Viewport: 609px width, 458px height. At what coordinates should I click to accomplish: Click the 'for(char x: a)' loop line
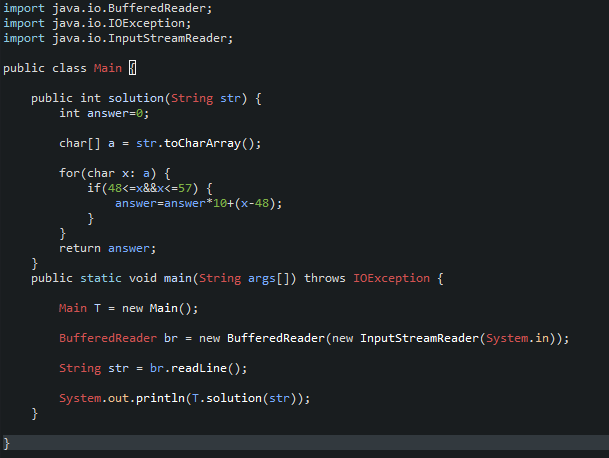pos(115,174)
